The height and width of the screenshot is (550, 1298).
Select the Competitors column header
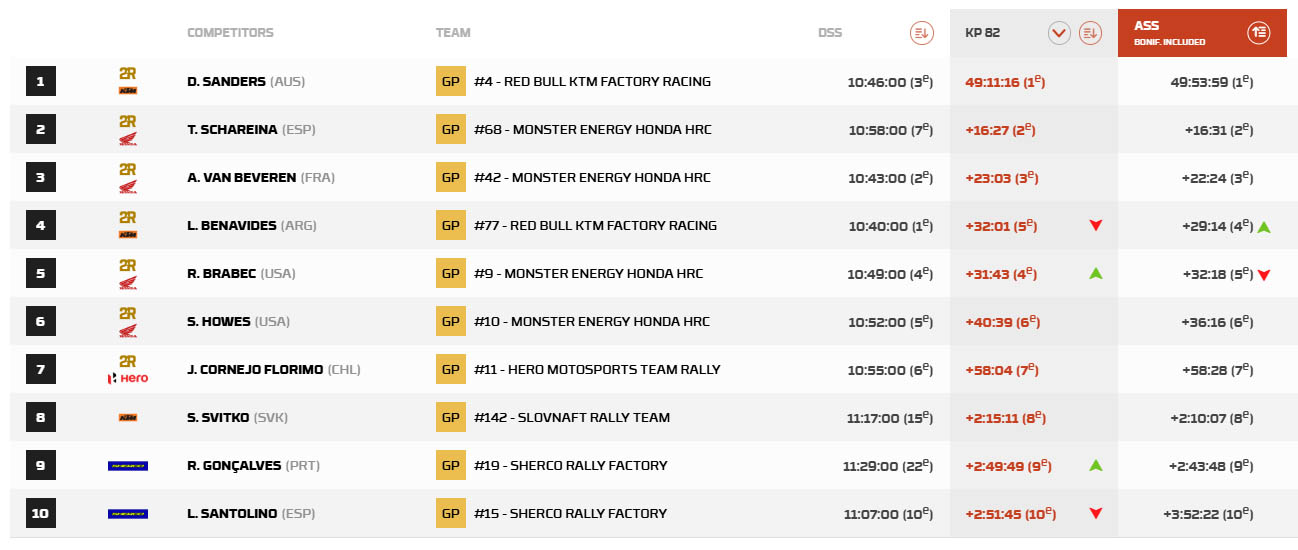pyautogui.click(x=230, y=33)
